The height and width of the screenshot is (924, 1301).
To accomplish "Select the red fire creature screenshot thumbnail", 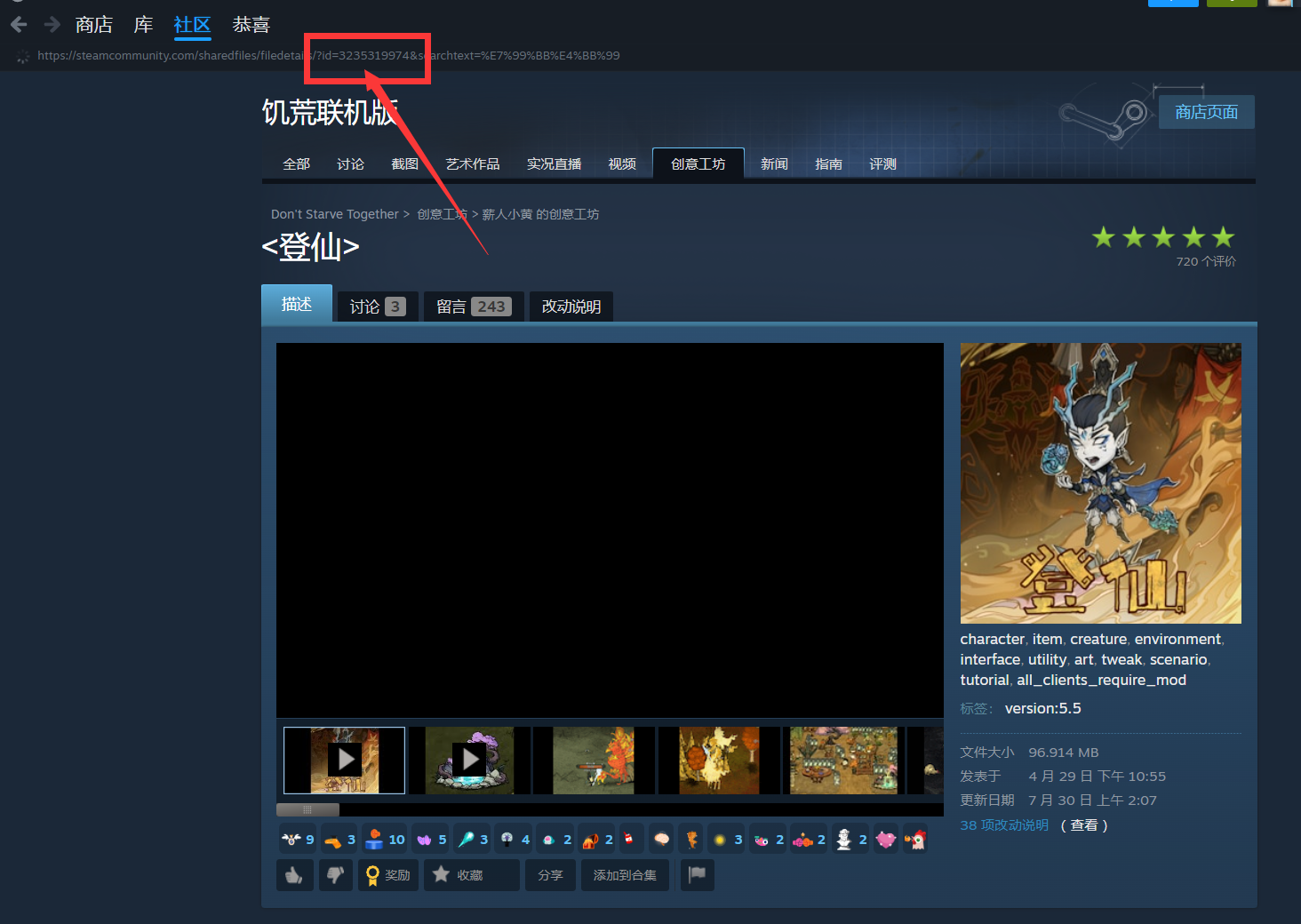I will [594, 761].
